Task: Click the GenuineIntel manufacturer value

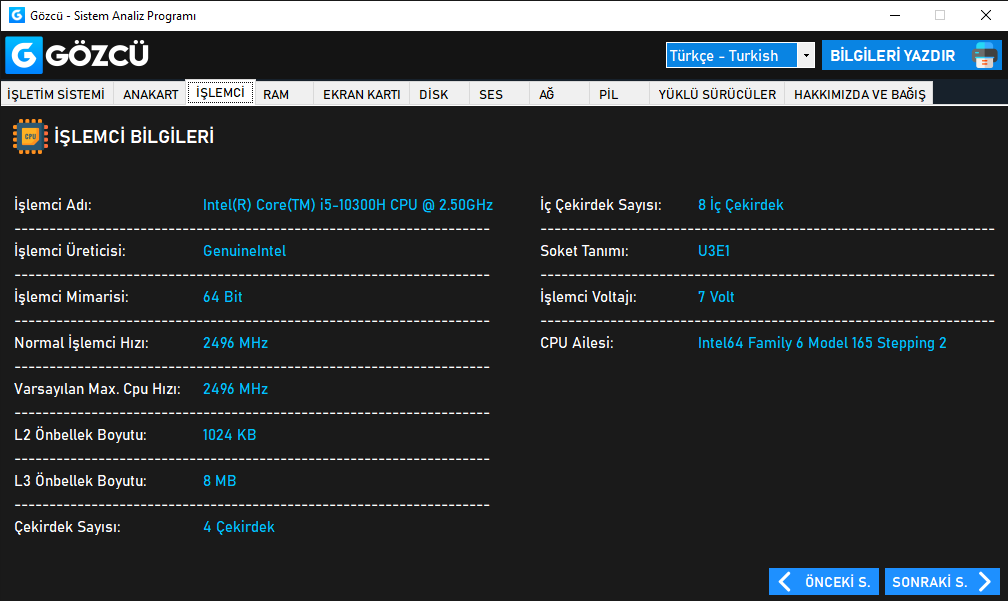Action: [244, 251]
